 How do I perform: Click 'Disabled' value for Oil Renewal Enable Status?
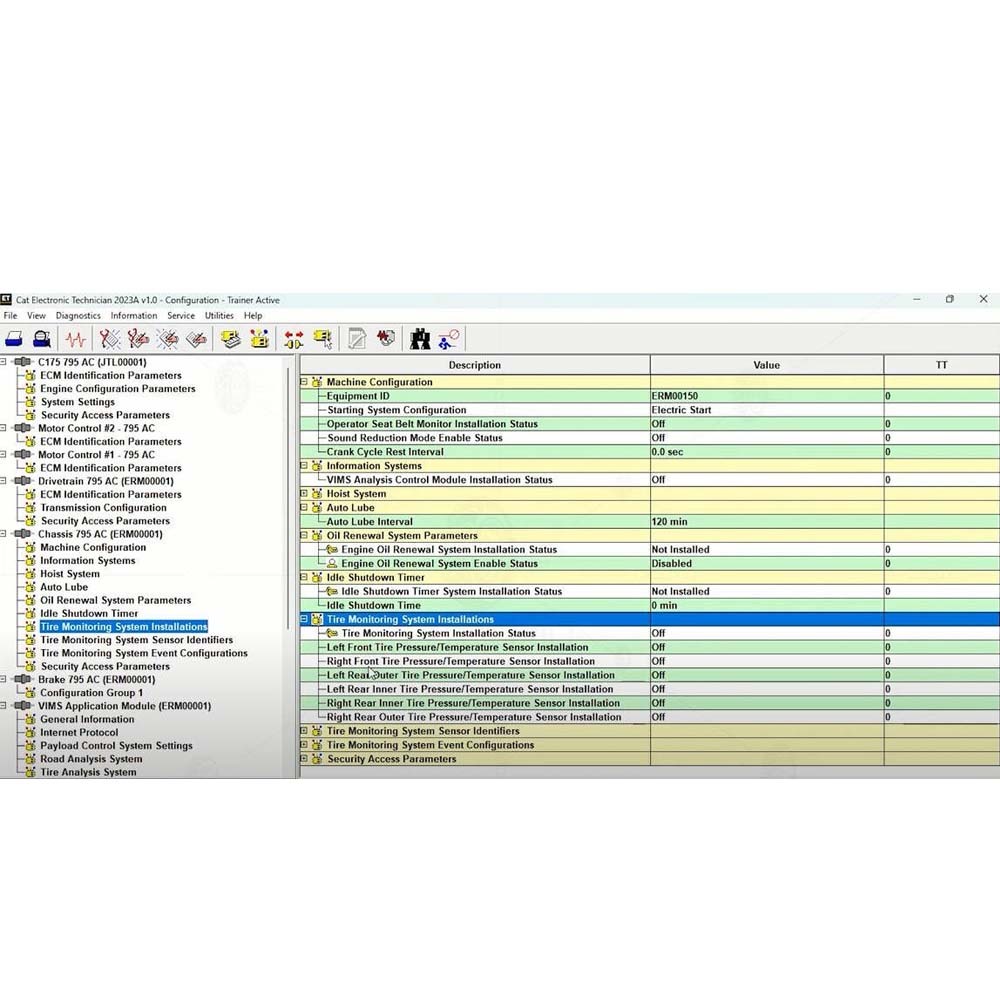click(767, 564)
